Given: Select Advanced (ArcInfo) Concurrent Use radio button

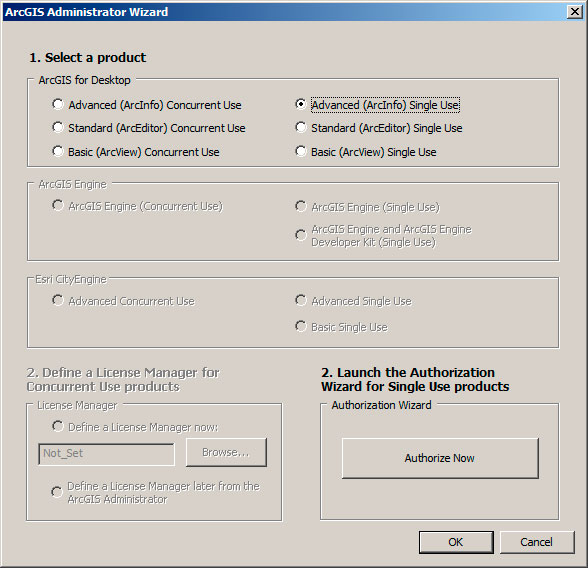Looking at the screenshot, I should (x=58, y=105).
